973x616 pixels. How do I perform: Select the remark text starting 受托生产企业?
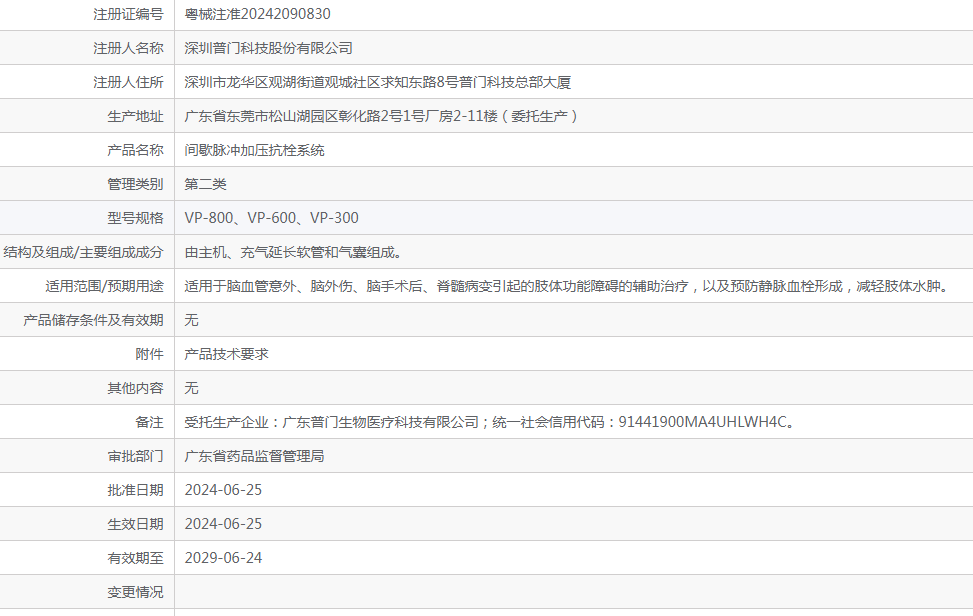pyautogui.click(x=490, y=422)
